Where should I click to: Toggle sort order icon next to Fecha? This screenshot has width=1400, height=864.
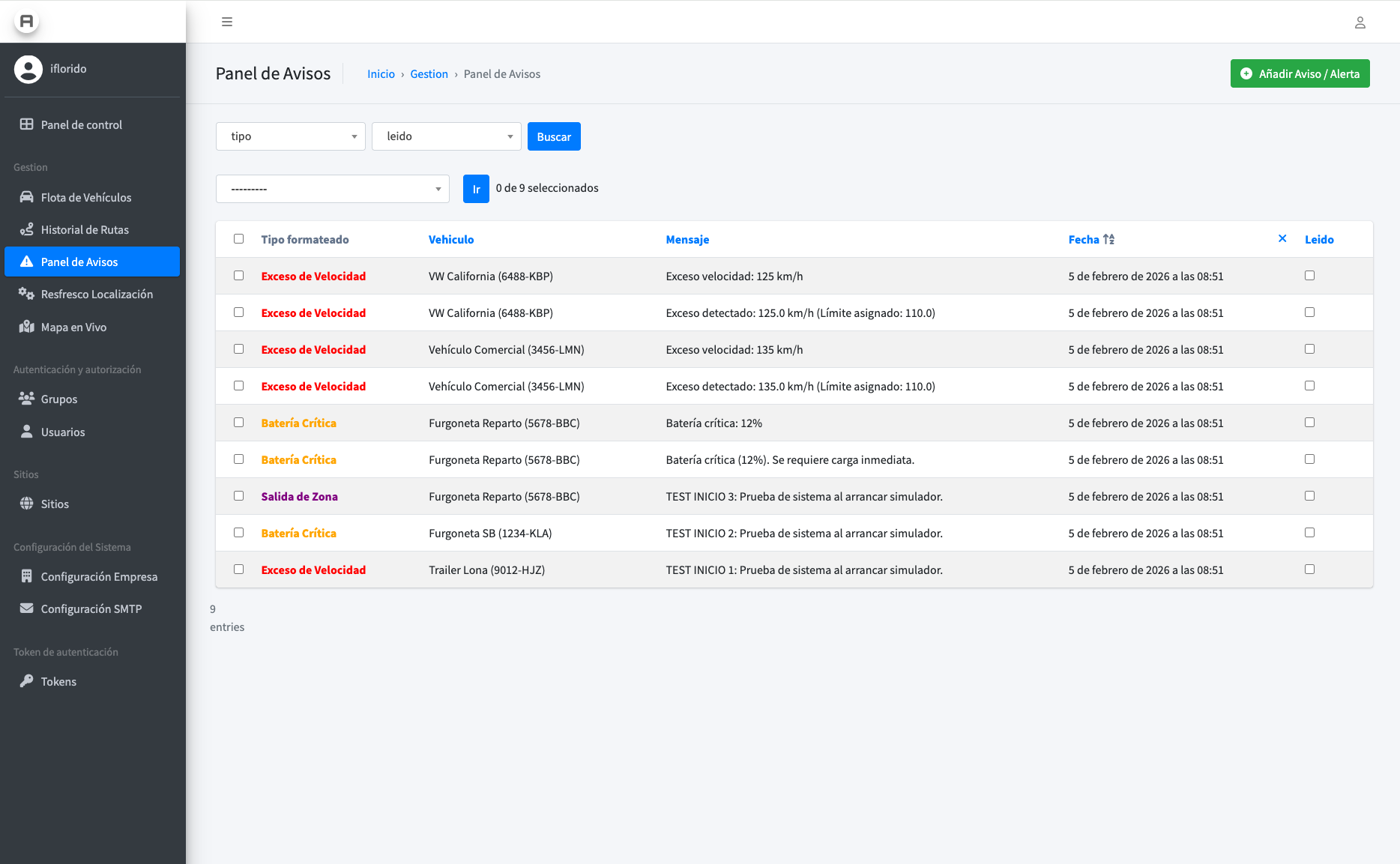(1109, 240)
